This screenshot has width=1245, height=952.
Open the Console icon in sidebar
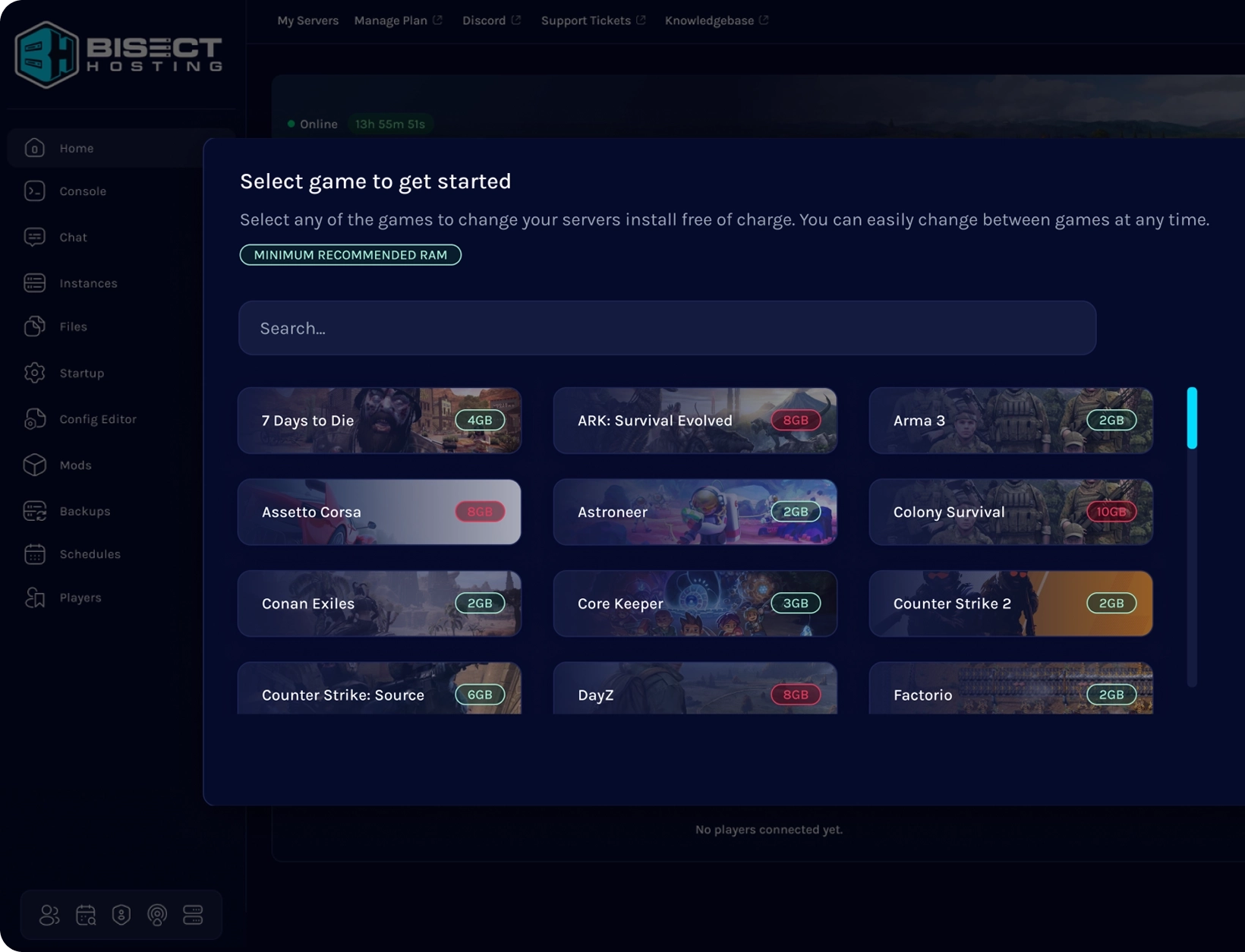pyautogui.click(x=34, y=191)
